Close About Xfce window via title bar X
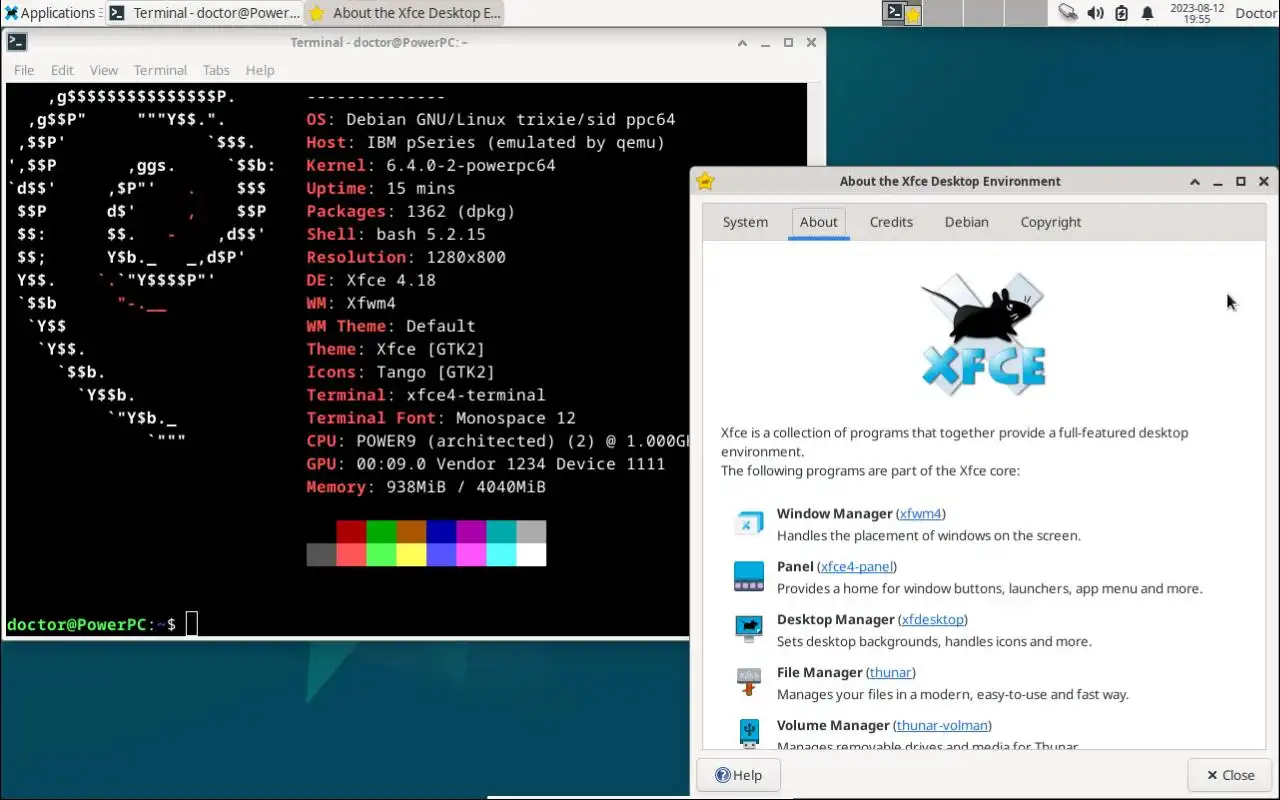1280x800 pixels. tap(1264, 181)
